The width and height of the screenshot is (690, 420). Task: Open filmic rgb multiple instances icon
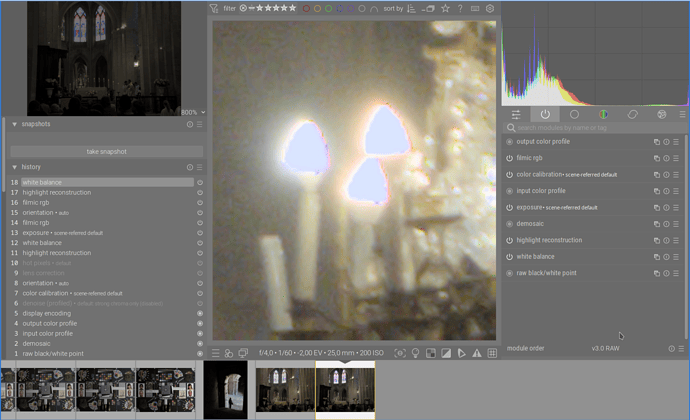(x=657, y=158)
